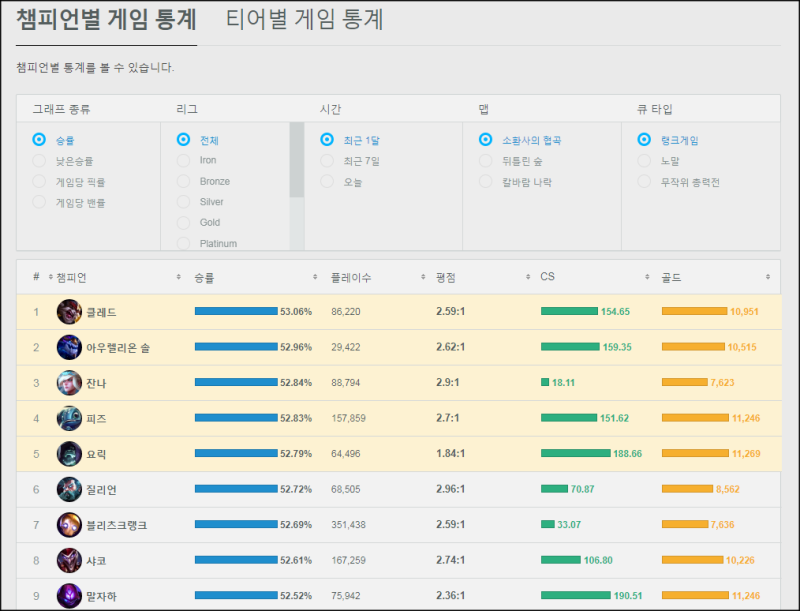Click the league list scrollbar
Viewport: 800px width, 611px height.
pos(296,160)
